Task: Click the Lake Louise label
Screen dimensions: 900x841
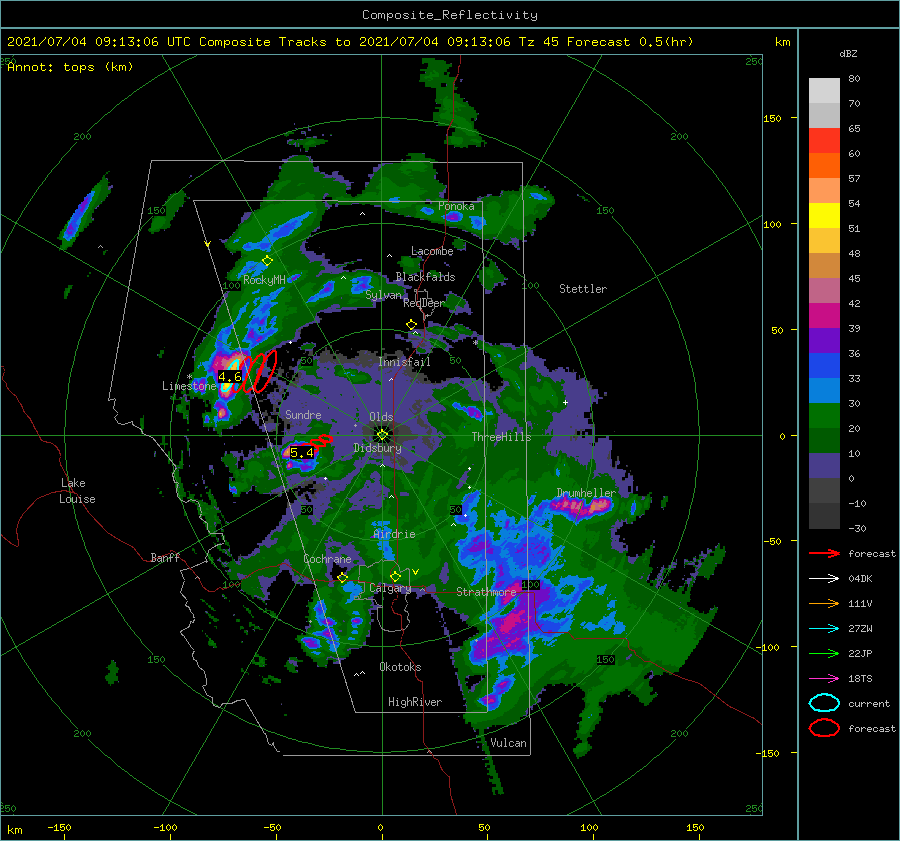Action: point(77,491)
